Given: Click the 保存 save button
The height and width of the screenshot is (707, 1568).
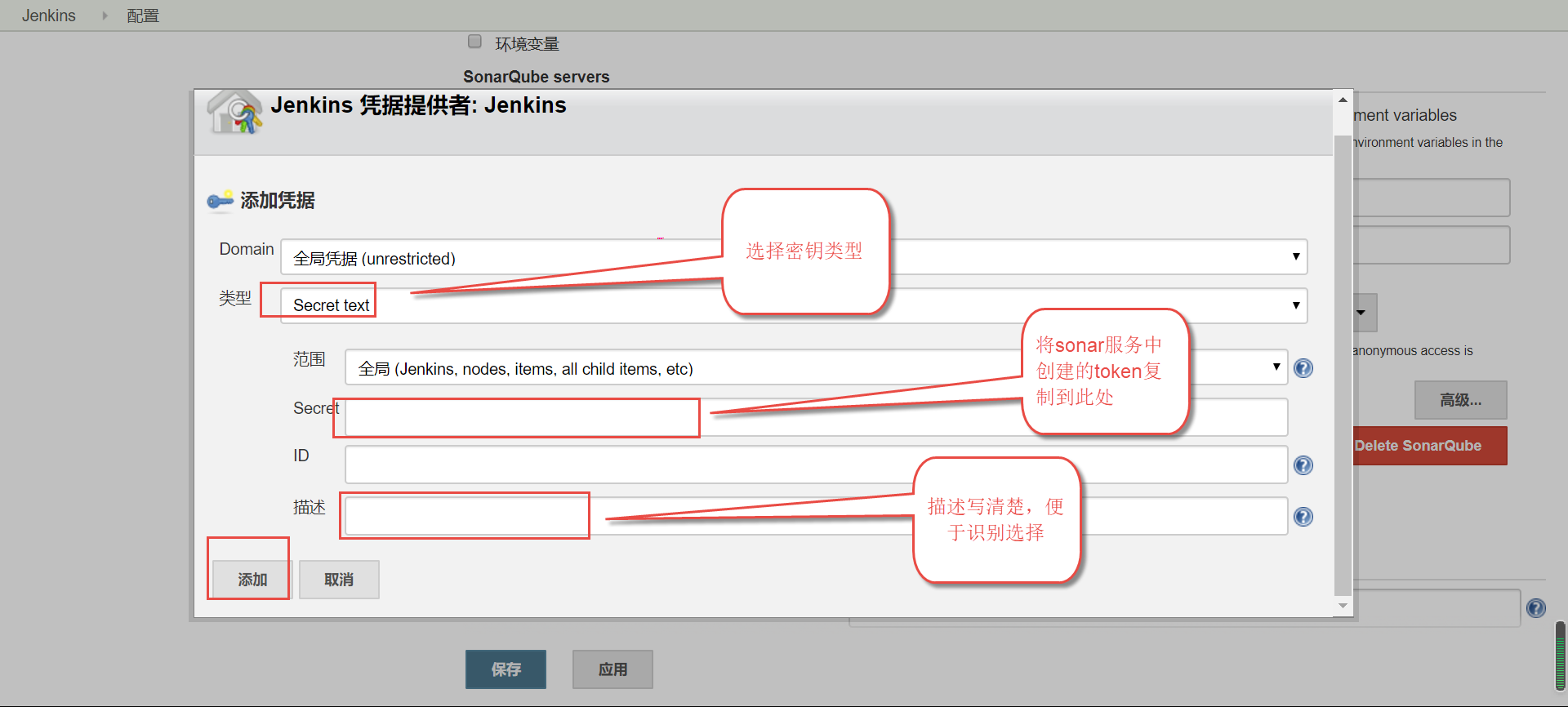Looking at the screenshot, I should (x=506, y=669).
